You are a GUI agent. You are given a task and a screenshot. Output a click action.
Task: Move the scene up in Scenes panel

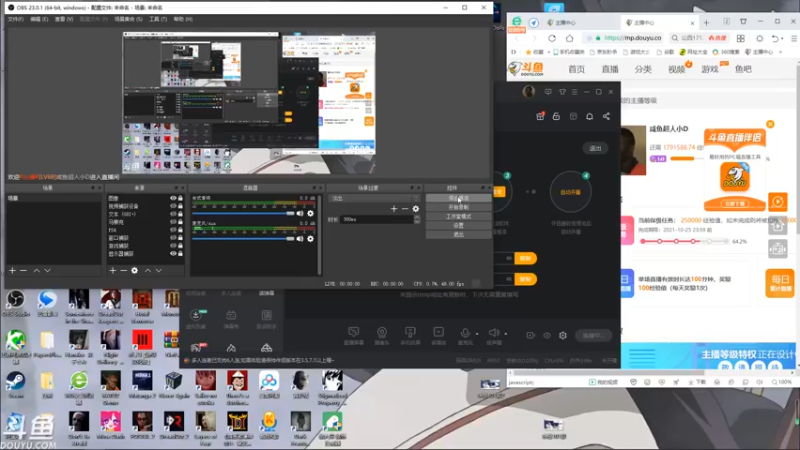[x=36, y=270]
